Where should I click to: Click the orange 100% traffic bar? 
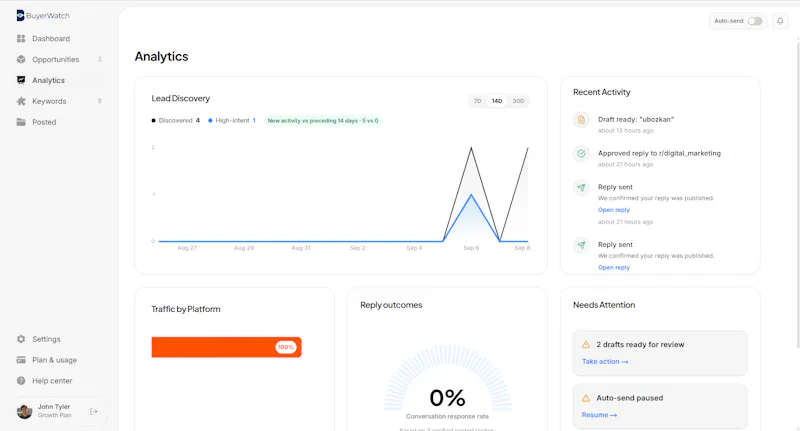pyautogui.click(x=227, y=347)
